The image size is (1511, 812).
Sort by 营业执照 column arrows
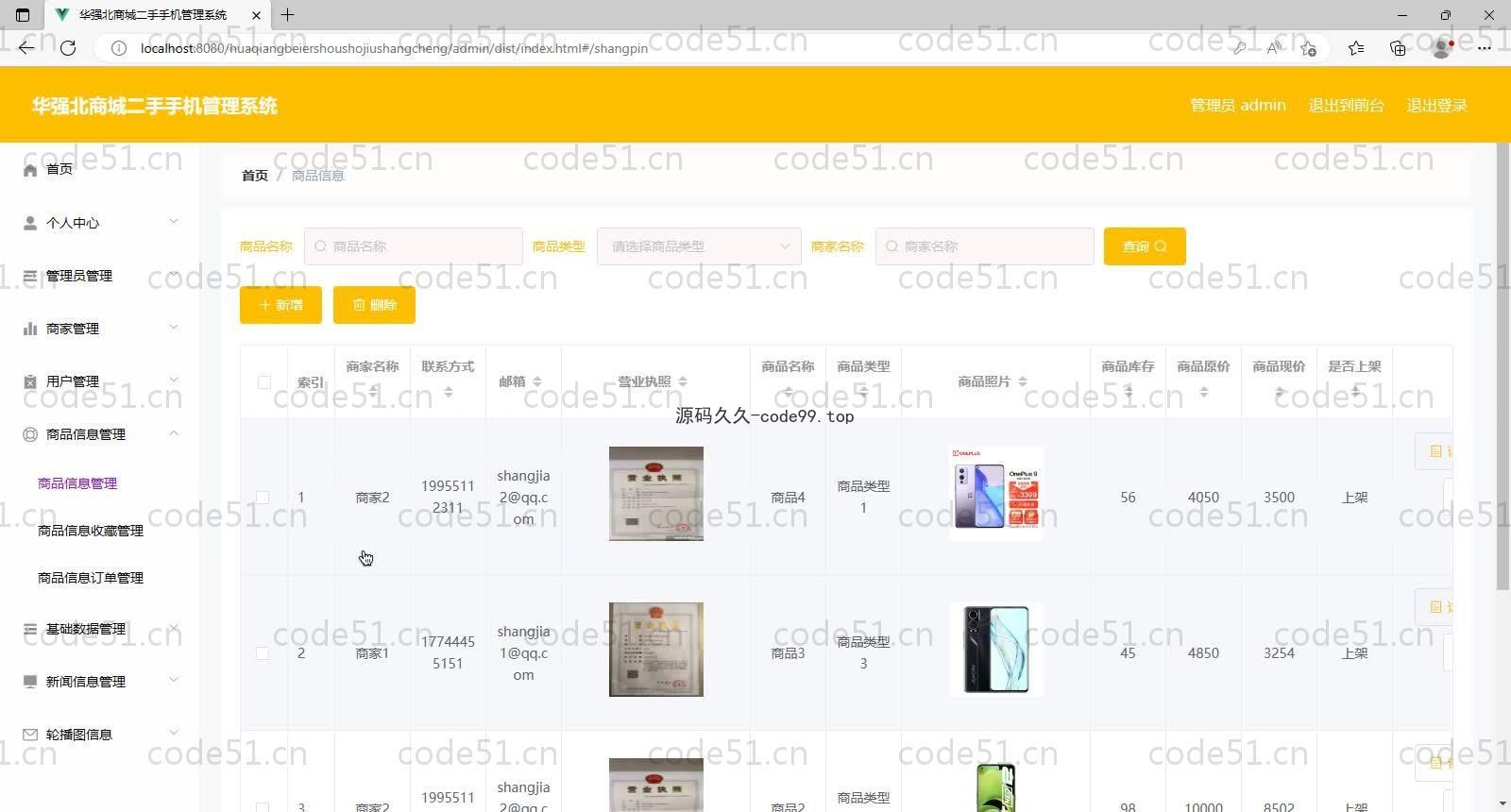coord(683,381)
